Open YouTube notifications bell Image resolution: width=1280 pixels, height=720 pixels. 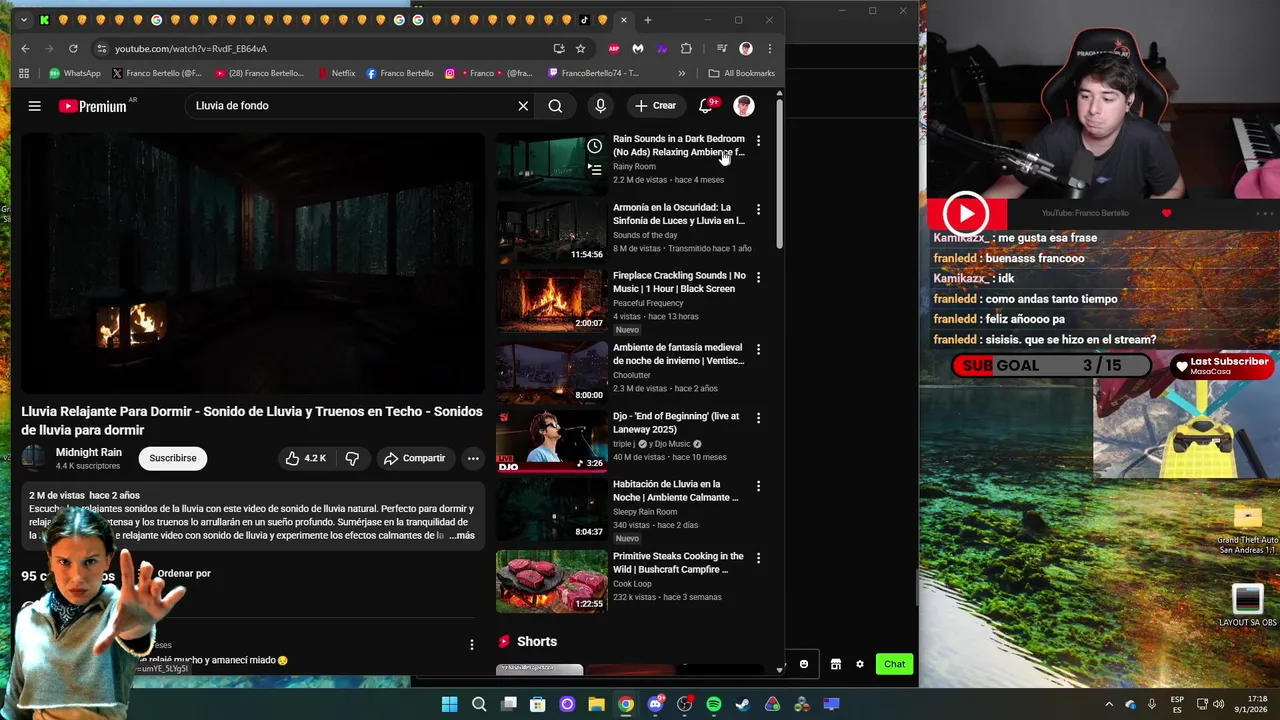tap(706, 106)
